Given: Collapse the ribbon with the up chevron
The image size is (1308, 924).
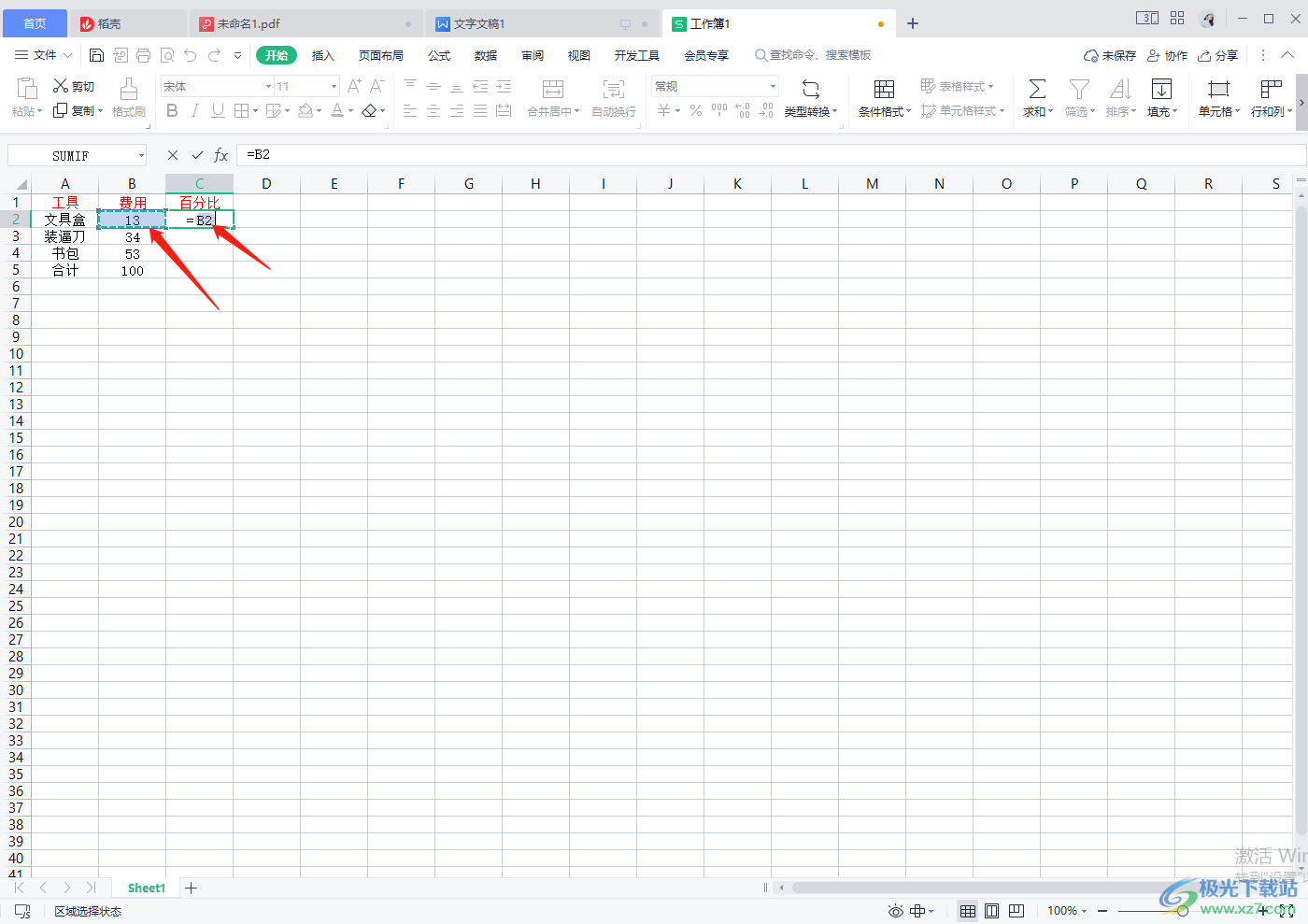Looking at the screenshot, I should pyautogui.click(x=1287, y=55).
